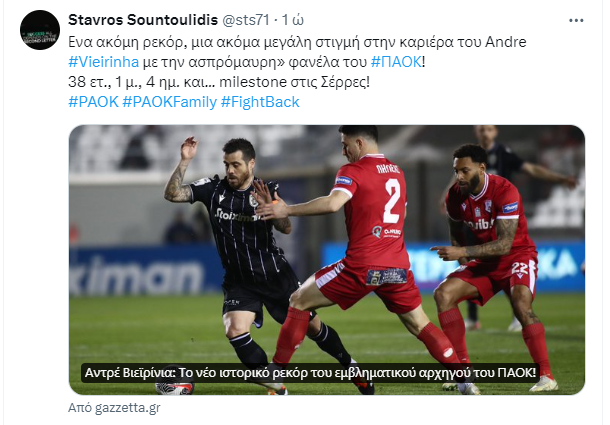Open the Greek #ΠΑΟΚ hashtag

click(x=396, y=62)
